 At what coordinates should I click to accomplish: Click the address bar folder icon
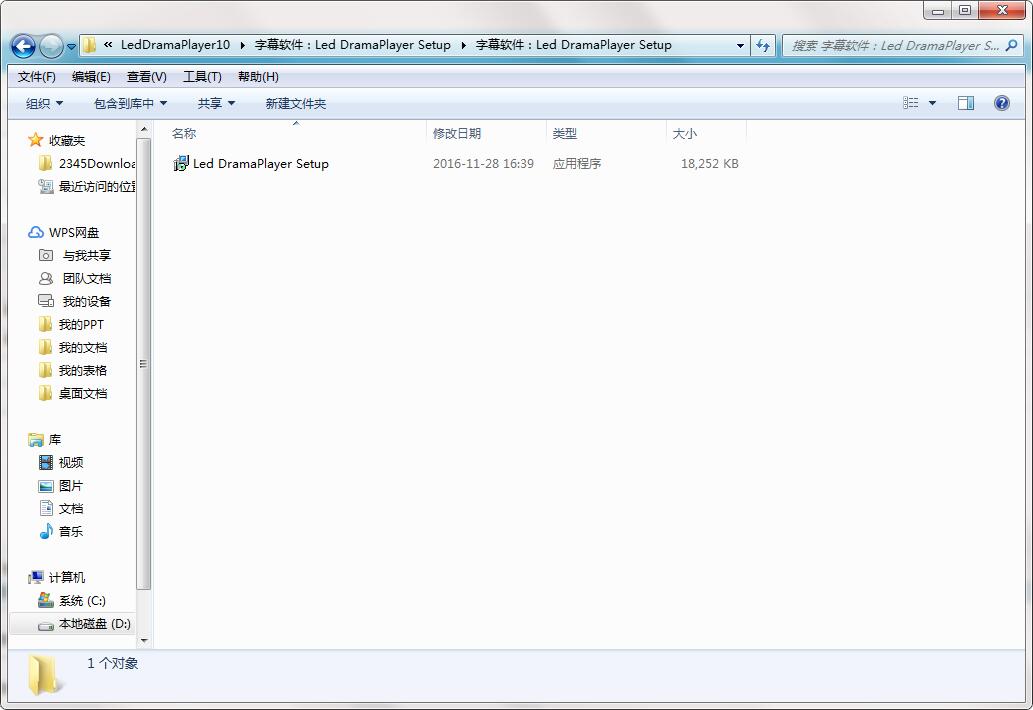coord(90,45)
